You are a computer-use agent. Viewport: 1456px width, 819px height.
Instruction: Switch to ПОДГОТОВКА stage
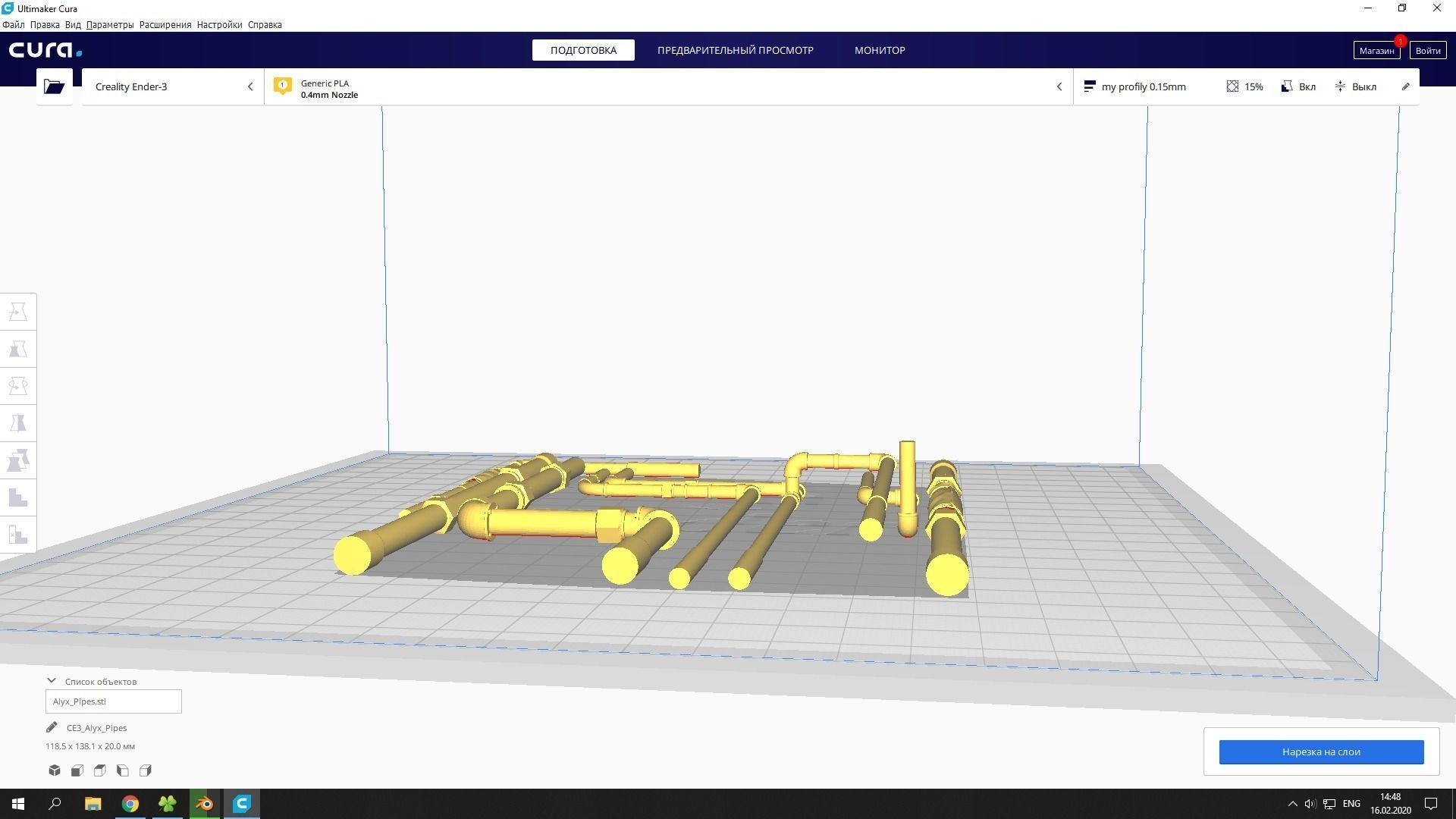pos(583,50)
